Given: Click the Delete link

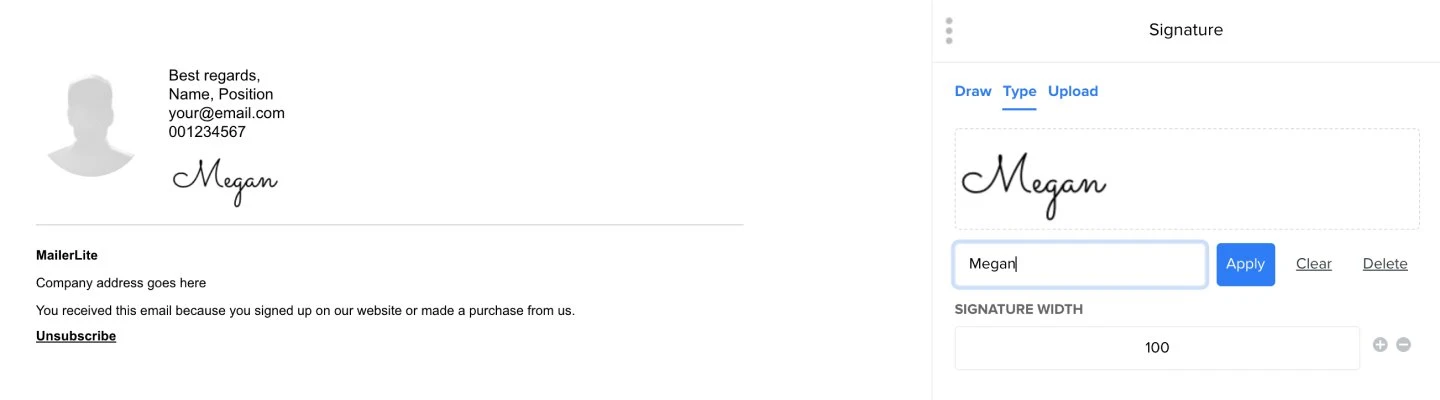Looking at the screenshot, I should [1385, 264].
